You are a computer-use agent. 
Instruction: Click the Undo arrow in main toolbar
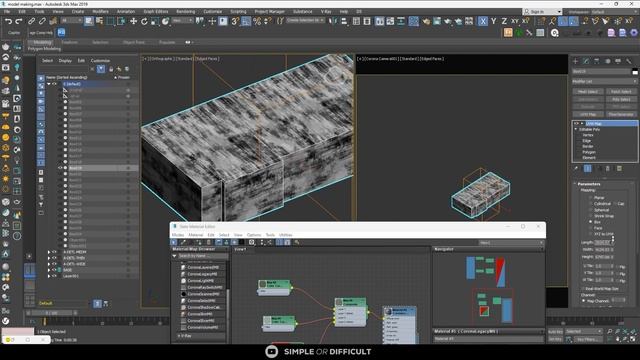coord(8,21)
